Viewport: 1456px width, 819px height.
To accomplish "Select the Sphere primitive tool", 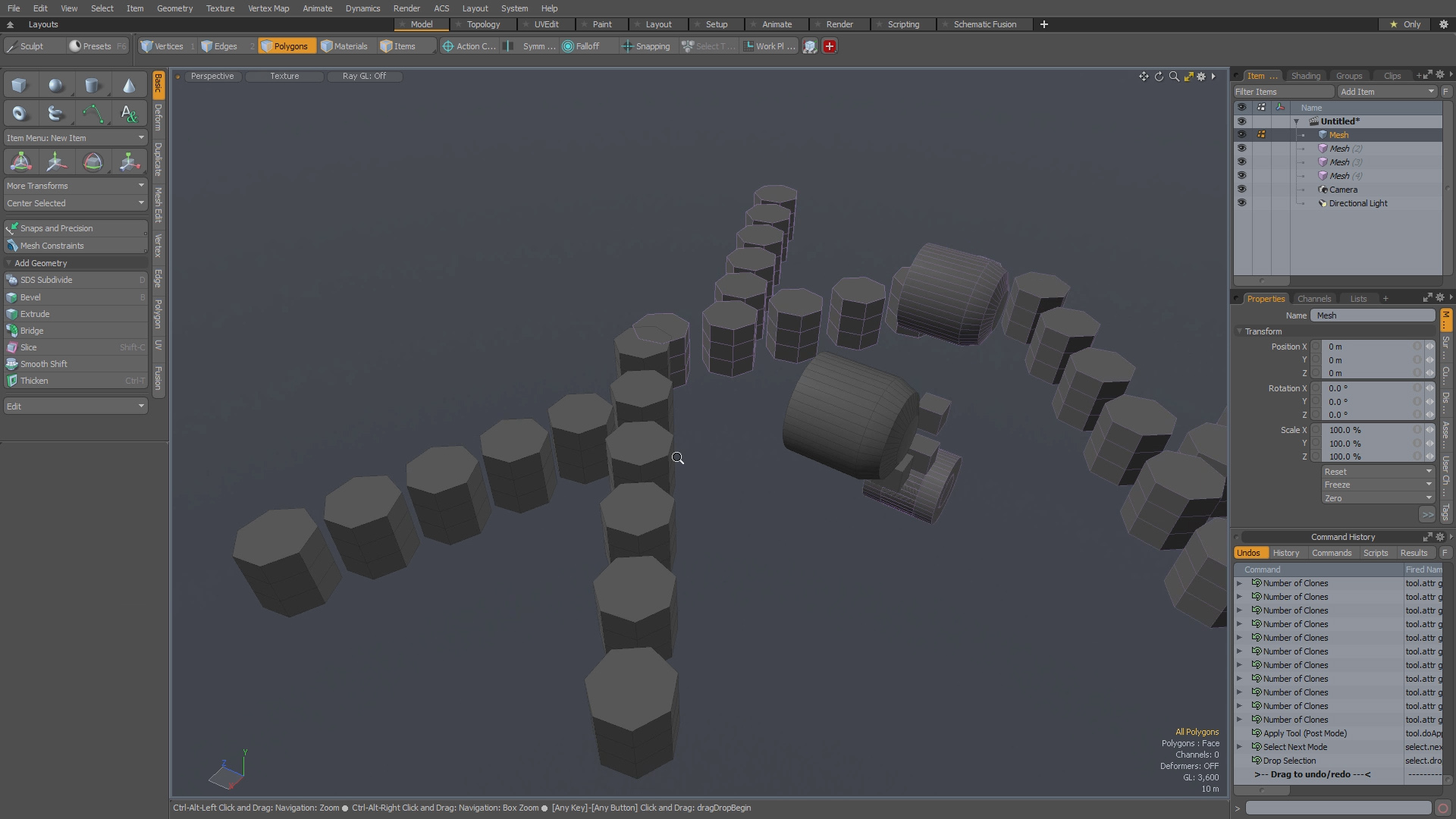I will point(55,86).
